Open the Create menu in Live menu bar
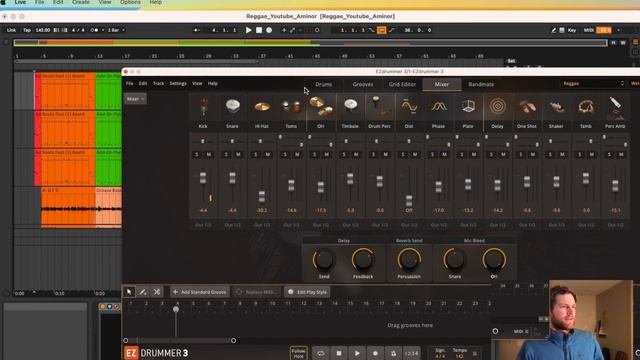 pyautogui.click(x=81, y=2)
